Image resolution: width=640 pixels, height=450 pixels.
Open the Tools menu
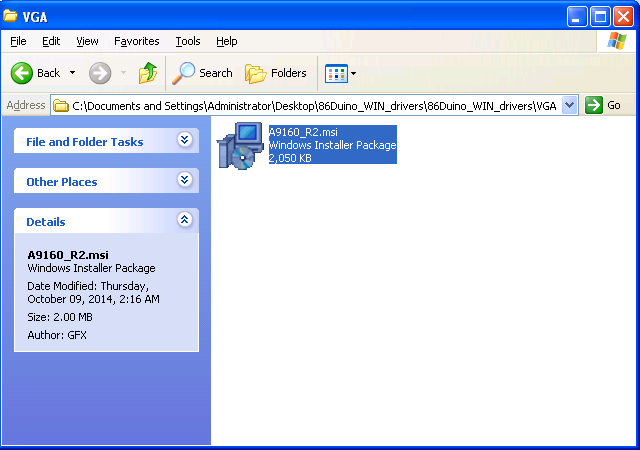pyautogui.click(x=188, y=41)
